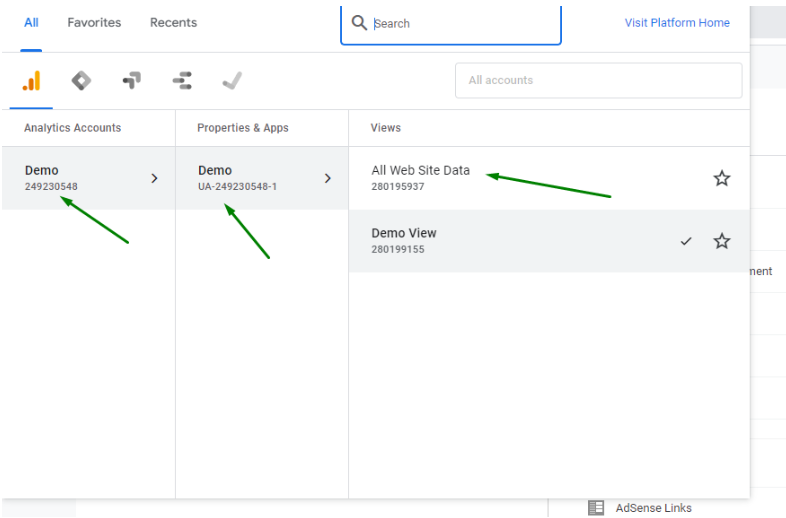Expand the Demo UA-249230548-1 property chevron
Image resolution: width=786 pixels, height=518 pixels.
(328, 178)
